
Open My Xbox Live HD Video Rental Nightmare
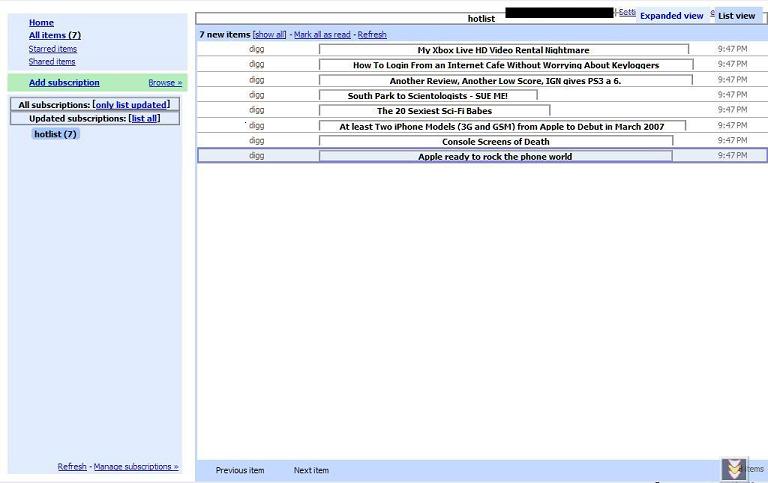click(504, 50)
